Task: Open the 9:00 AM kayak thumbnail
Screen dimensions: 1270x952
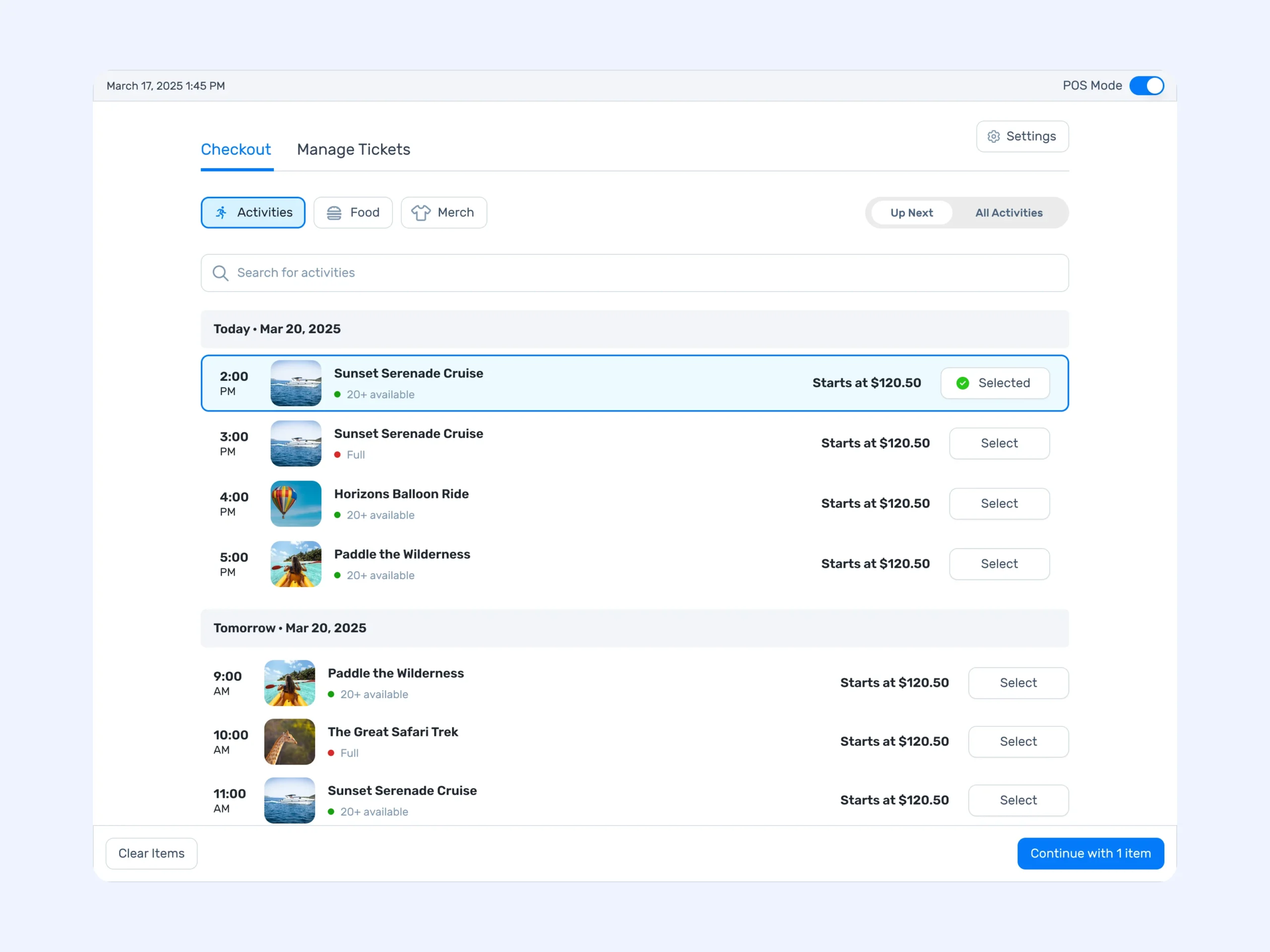Action: [x=289, y=682]
